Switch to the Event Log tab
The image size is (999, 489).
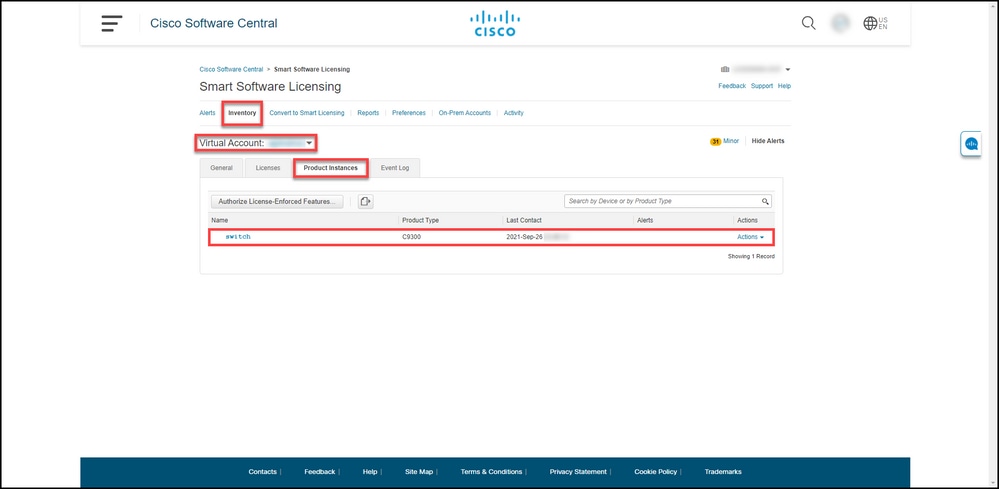[x=395, y=168]
